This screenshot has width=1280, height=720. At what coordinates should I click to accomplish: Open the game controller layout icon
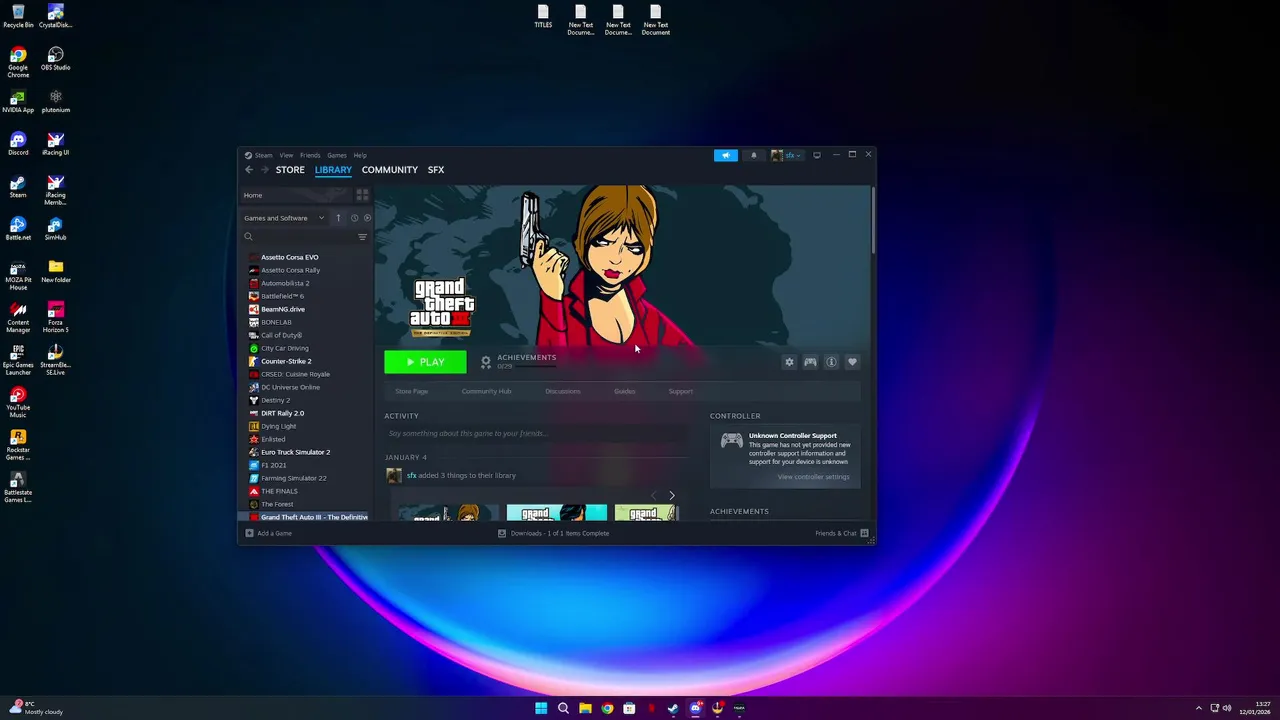pos(810,362)
